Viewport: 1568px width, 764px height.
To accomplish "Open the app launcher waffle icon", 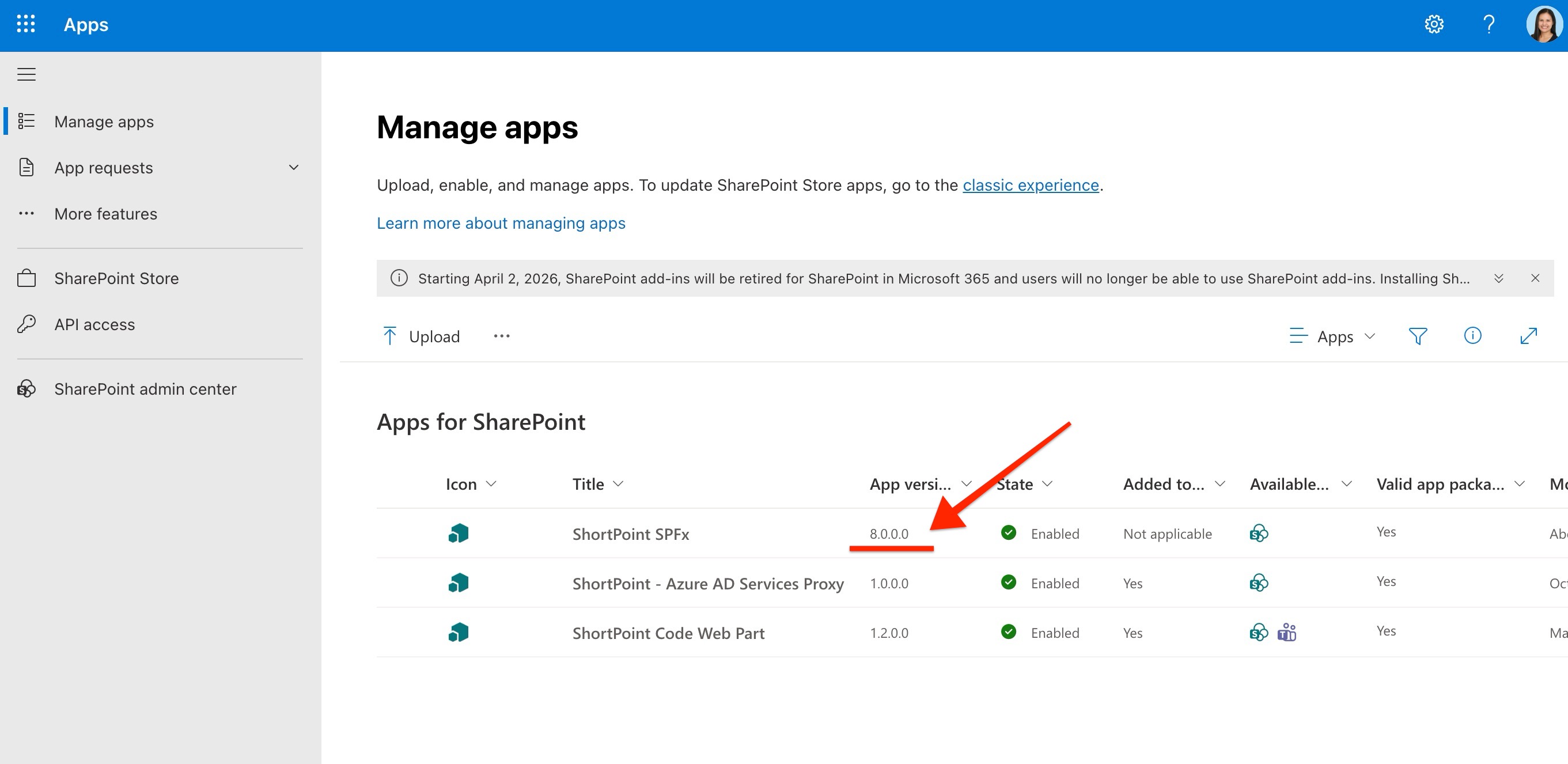I will click(25, 24).
